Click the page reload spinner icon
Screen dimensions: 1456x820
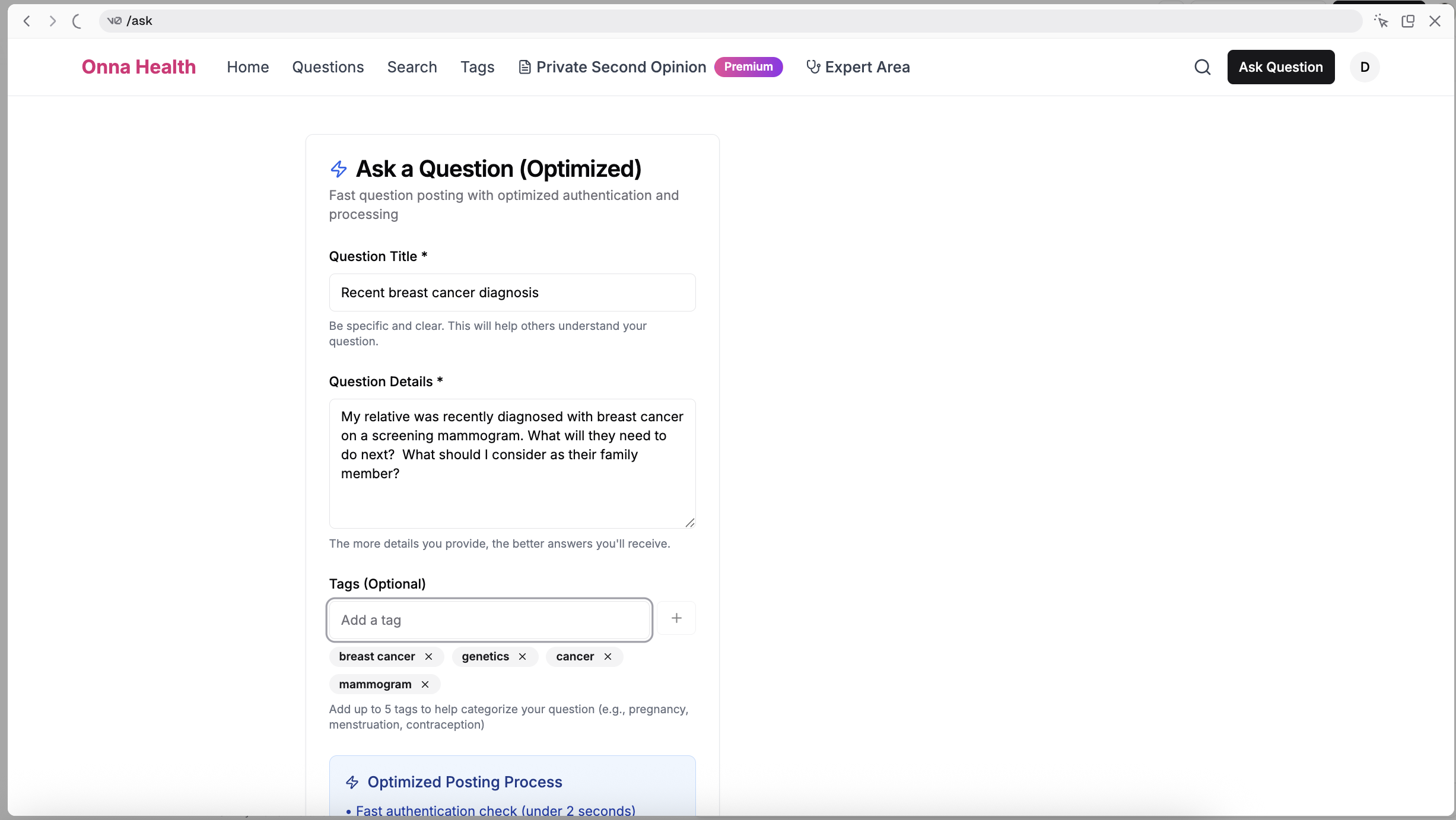[x=77, y=21]
